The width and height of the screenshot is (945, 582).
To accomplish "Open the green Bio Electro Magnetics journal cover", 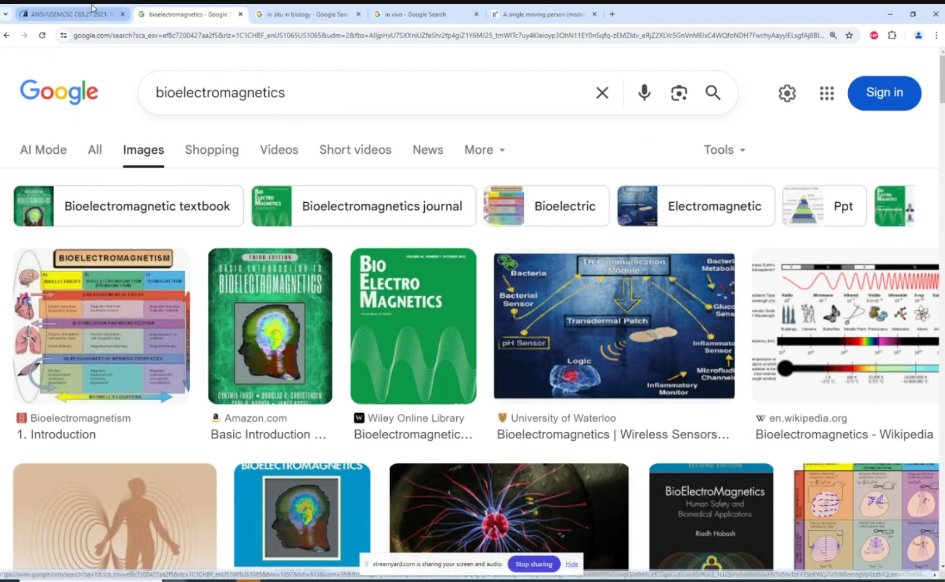I will [413, 326].
